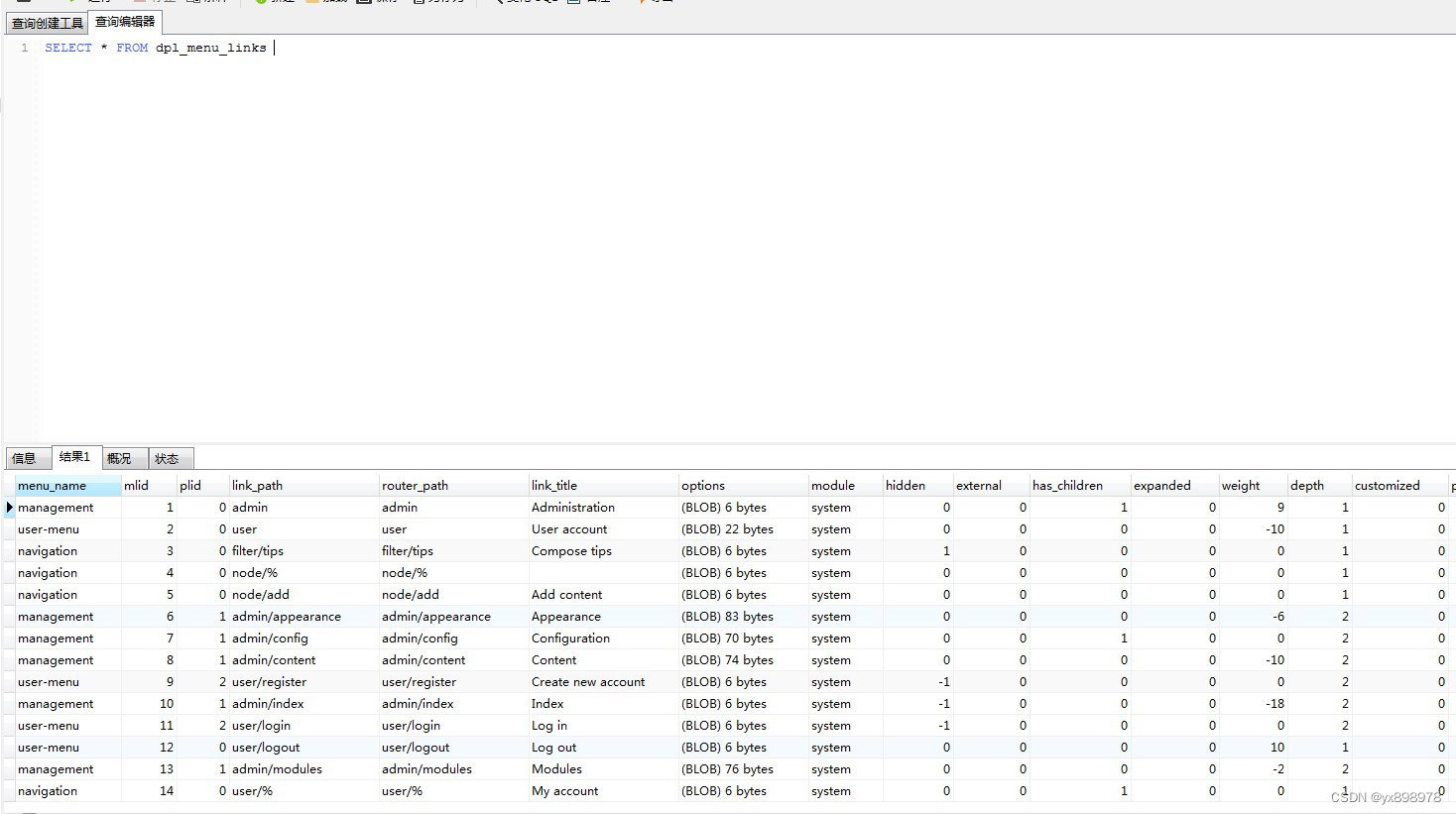Click the link_title column header
This screenshot has width=1456, height=814.
coord(604,485)
